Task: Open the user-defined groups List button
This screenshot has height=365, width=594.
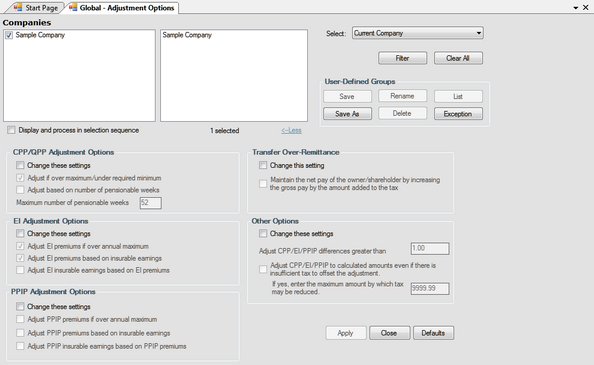Action: [x=458, y=97]
